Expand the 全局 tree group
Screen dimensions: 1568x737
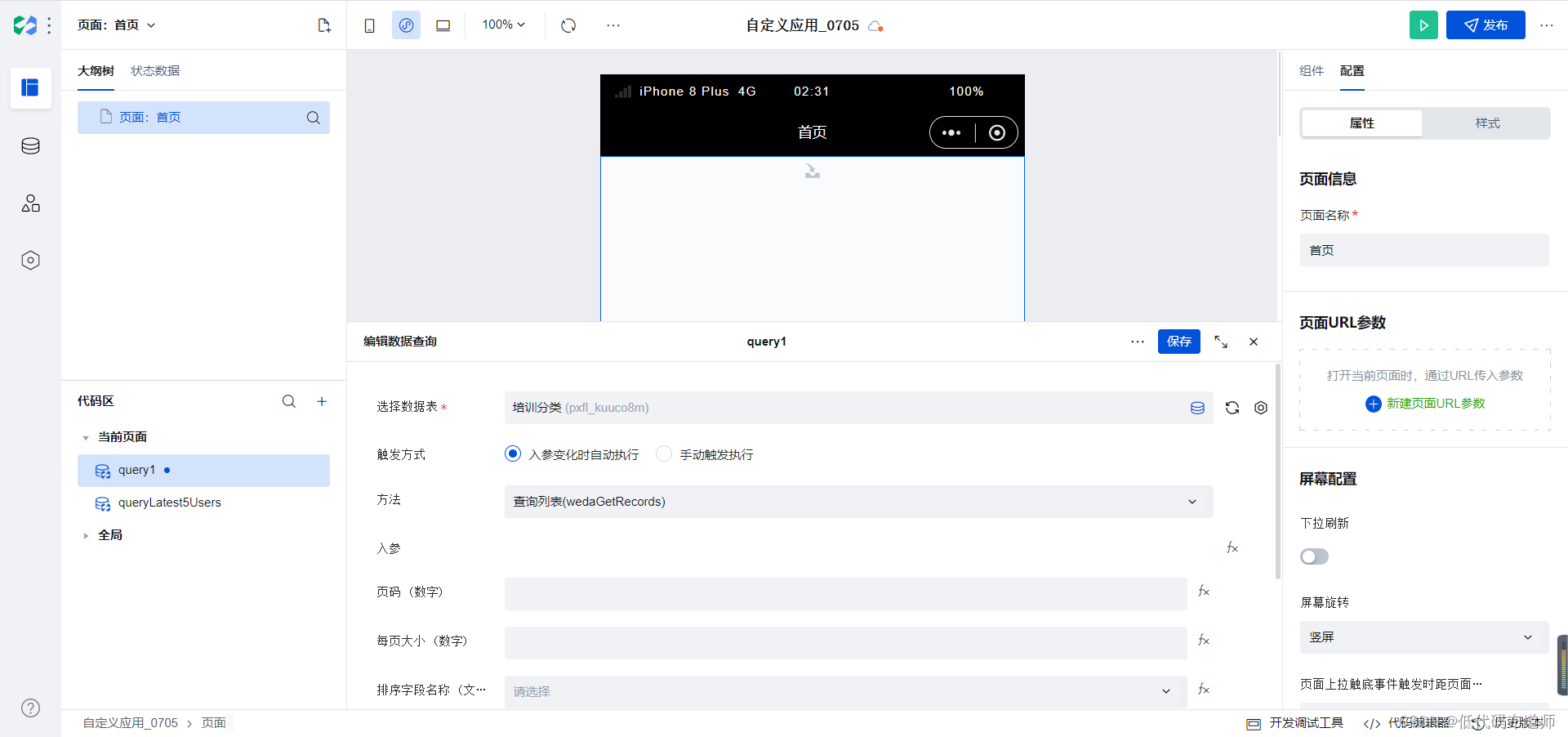(x=86, y=536)
